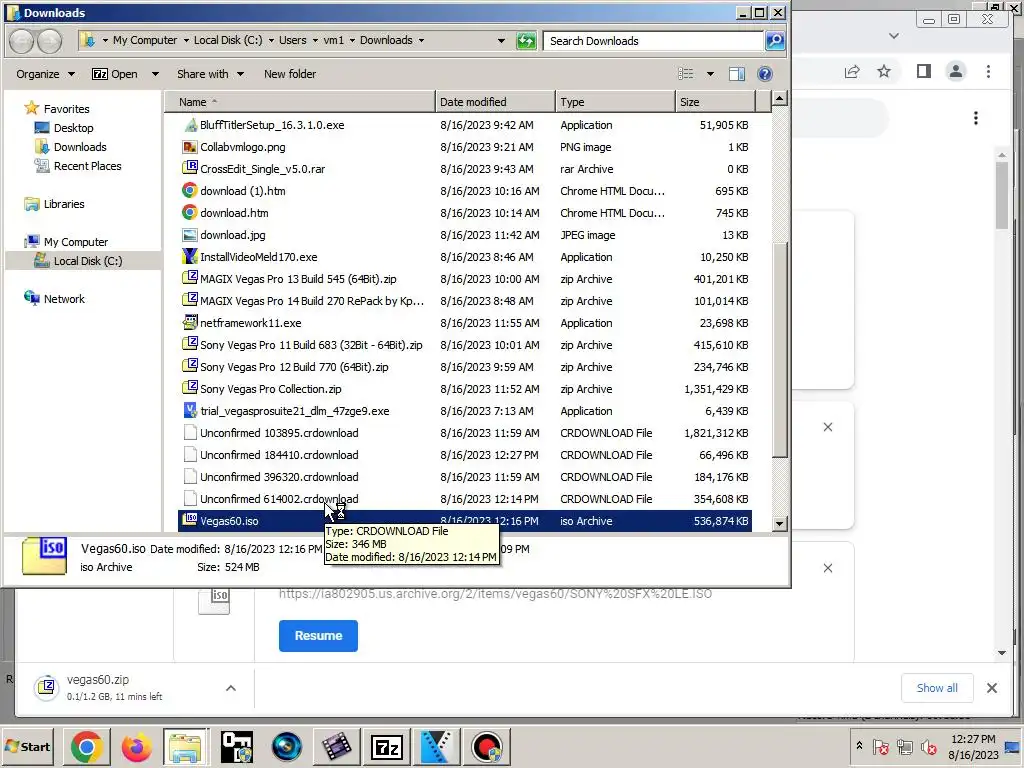
Task: Click the New folder button
Action: click(x=290, y=74)
